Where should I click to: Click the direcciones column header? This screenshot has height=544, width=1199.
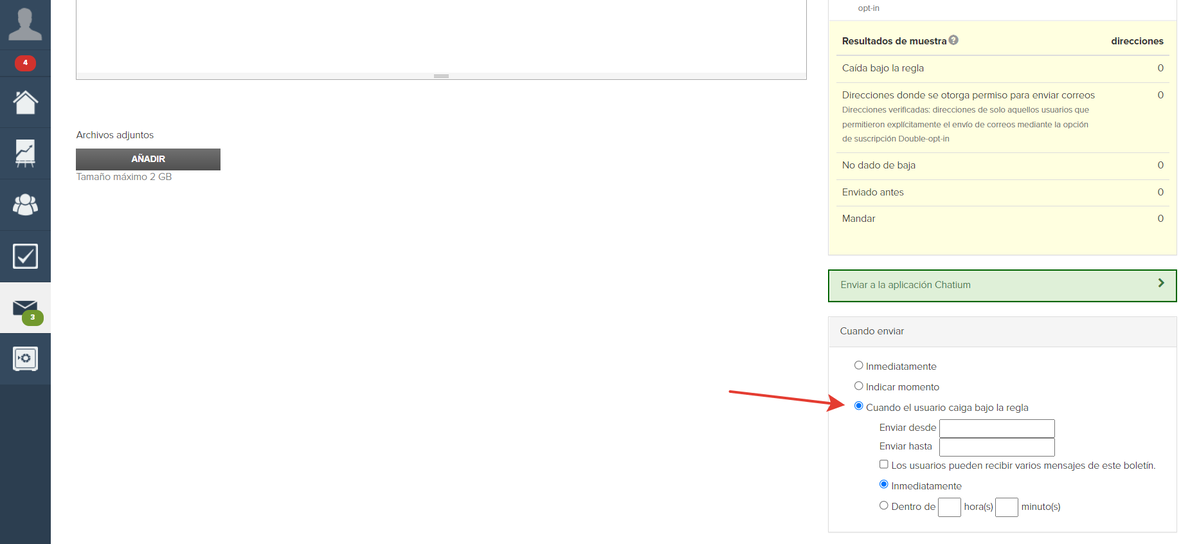pos(1137,41)
